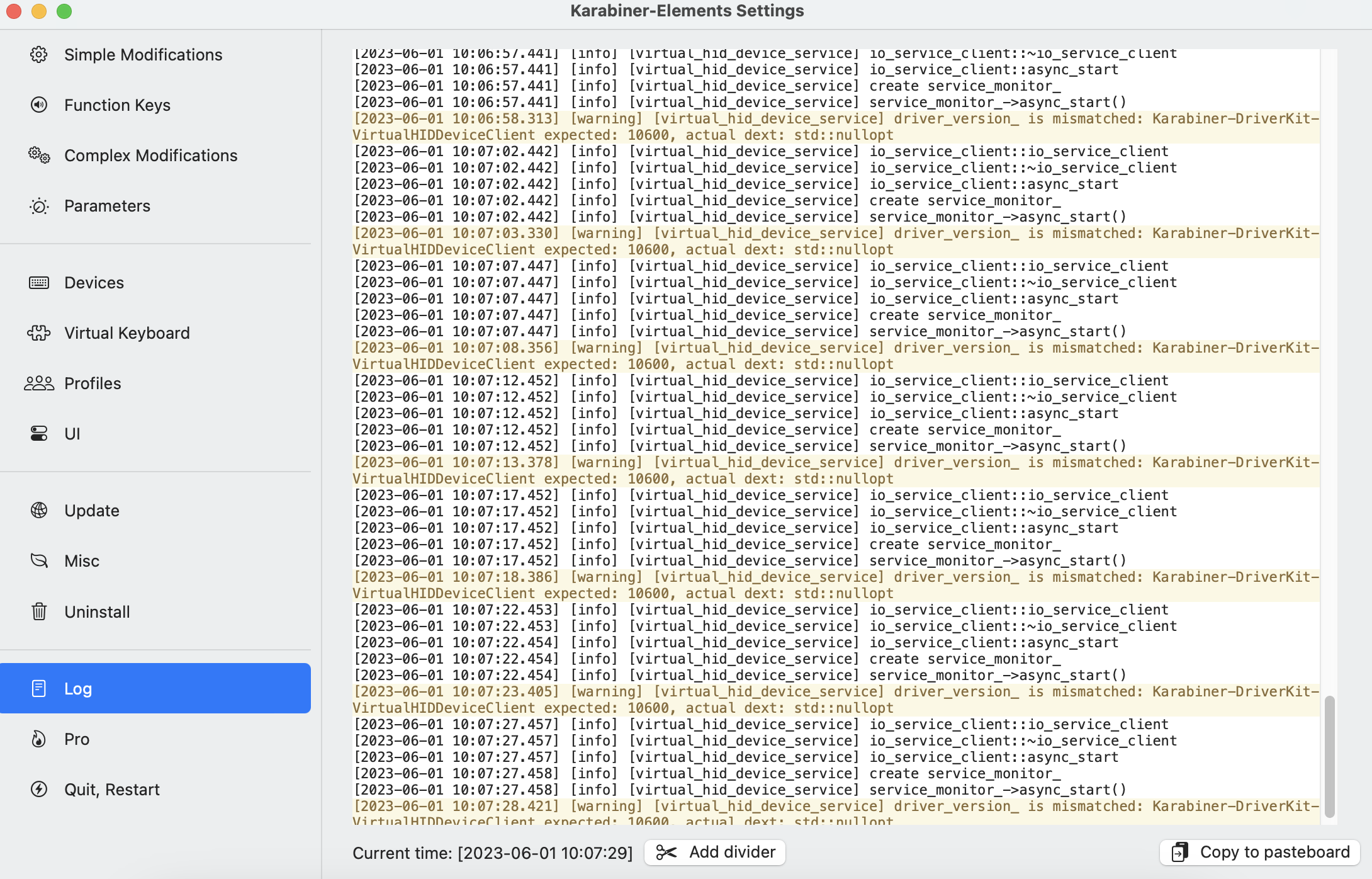Click the scissors icon beside Add divider
The image size is (1372, 879).
pos(667,852)
